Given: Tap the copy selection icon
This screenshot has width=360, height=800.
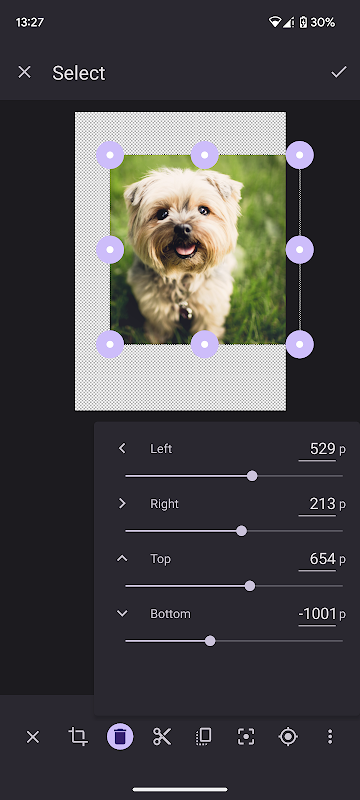Looking at the screenshot, I should [203, 736].
